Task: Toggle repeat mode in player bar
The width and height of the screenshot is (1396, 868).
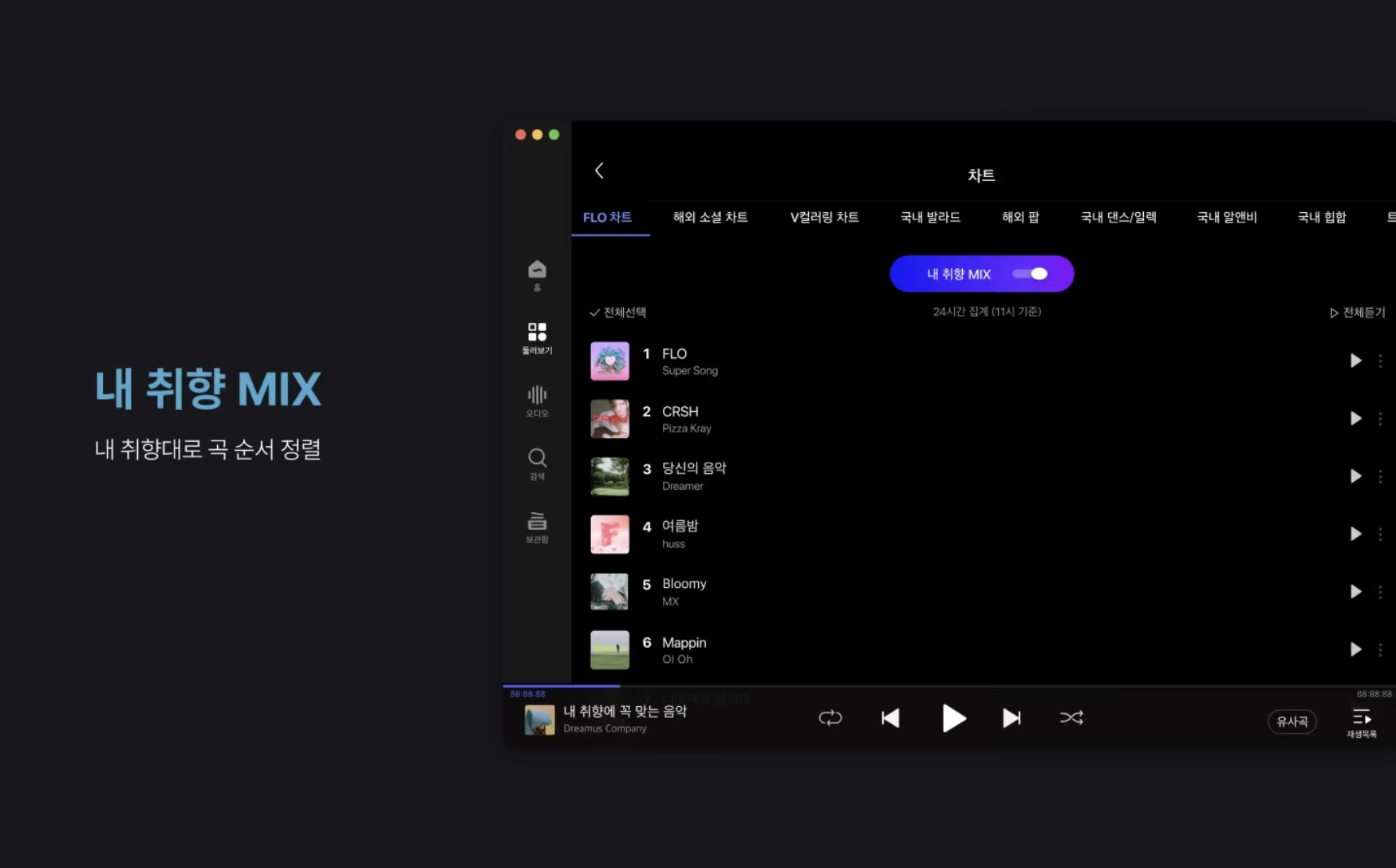Action: coord(830,718)
